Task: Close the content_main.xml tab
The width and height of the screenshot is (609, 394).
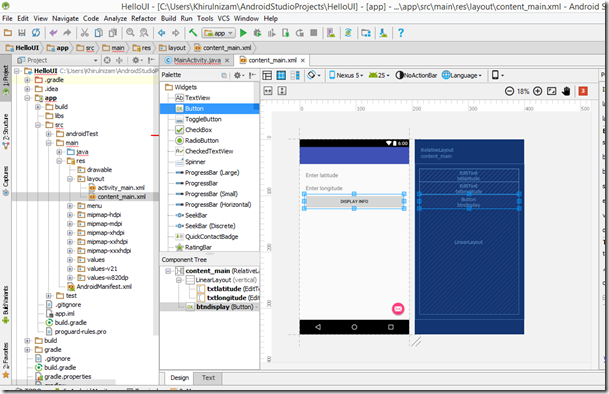Action: click(303, 60)
